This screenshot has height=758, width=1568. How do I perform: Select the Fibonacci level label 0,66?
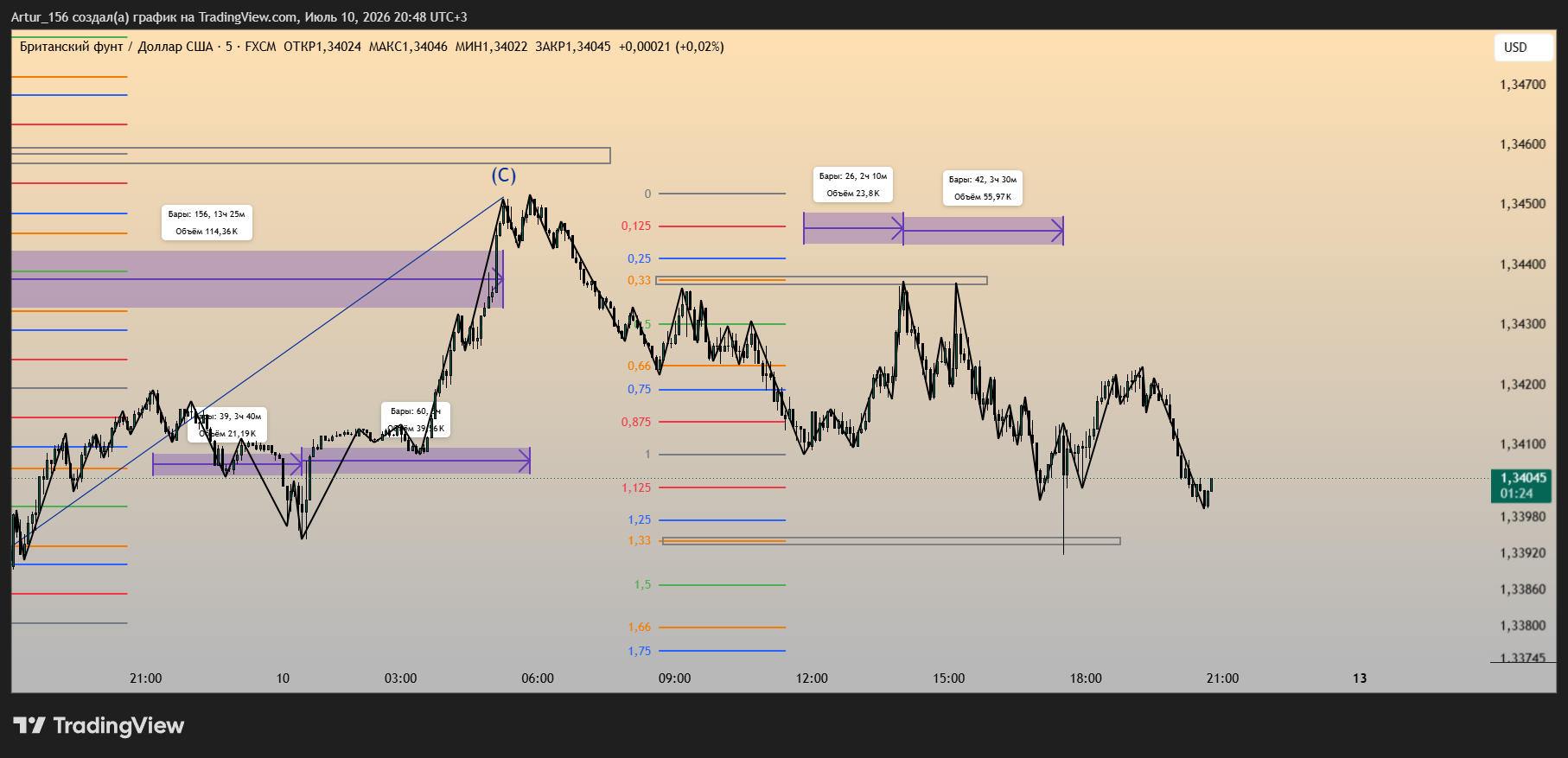point(640,366)
